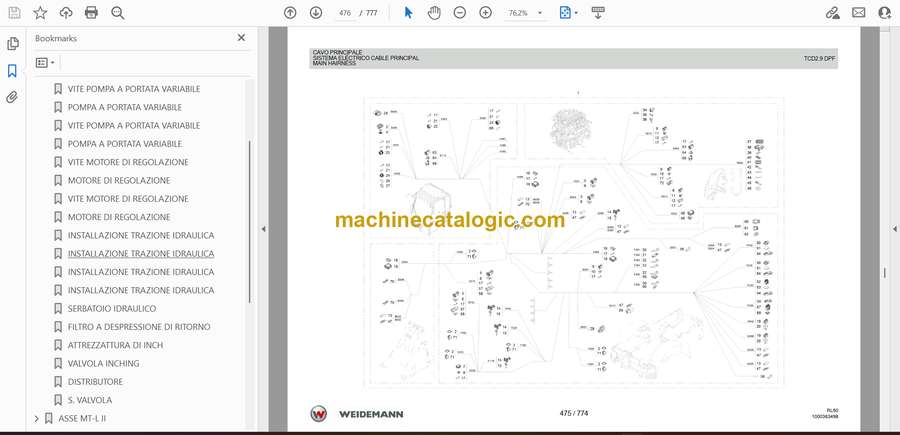
Task: Click the MAIN HAIRNESS heading line
Action: coord(334,64)
